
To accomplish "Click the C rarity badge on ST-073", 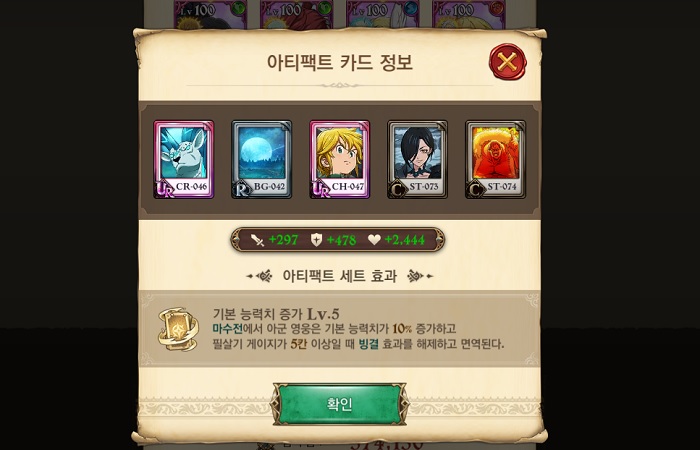I will pos(397,189).
